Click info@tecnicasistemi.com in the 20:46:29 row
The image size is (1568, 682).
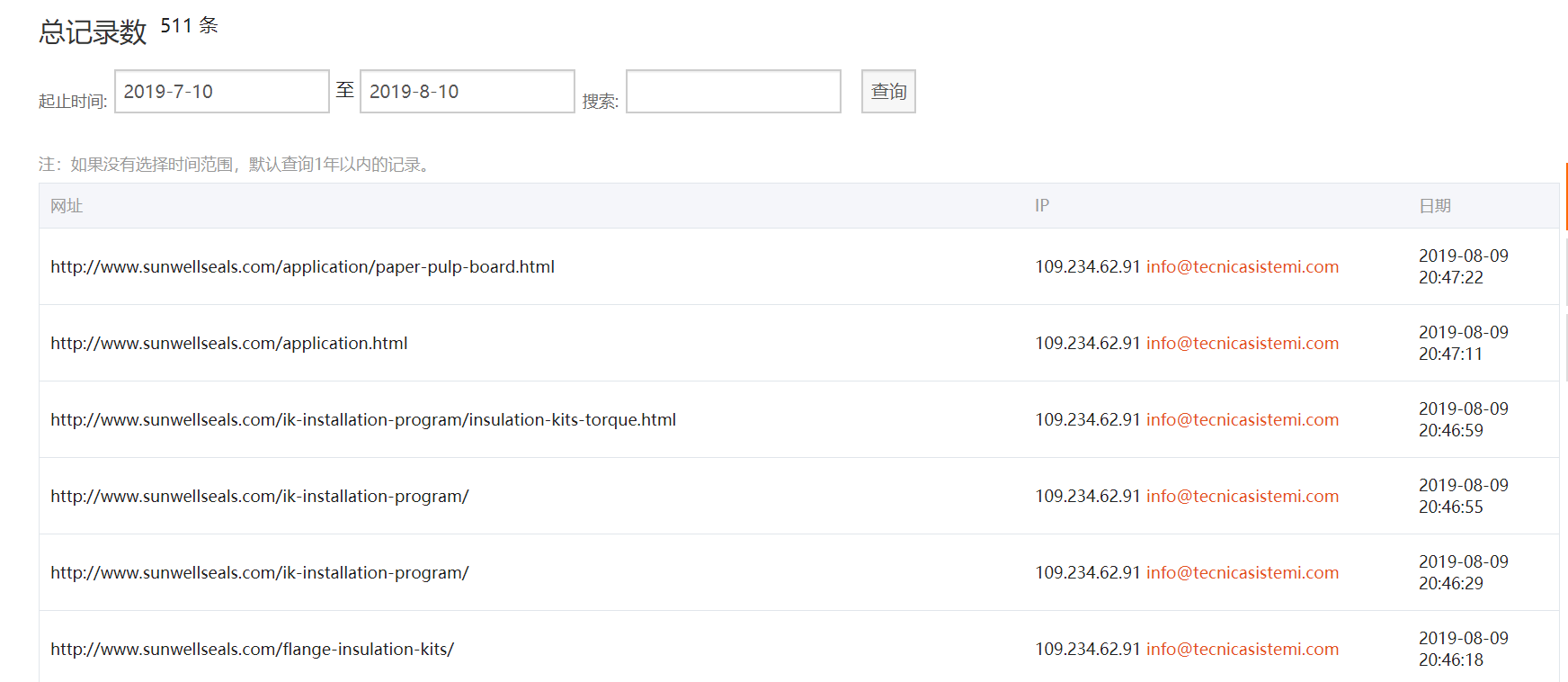pyautogui.click(x=1243, y=573)
